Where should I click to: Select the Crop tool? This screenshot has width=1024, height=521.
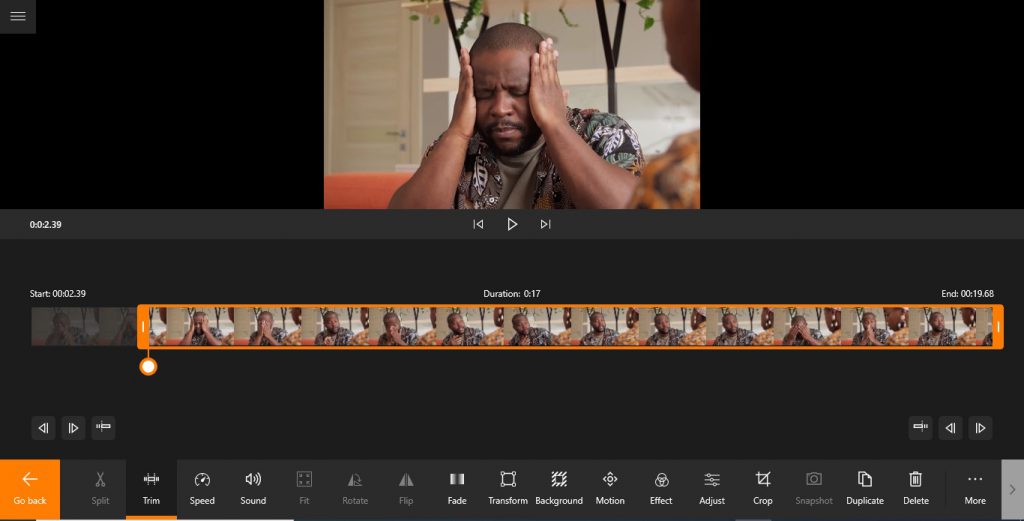point(762,489)
